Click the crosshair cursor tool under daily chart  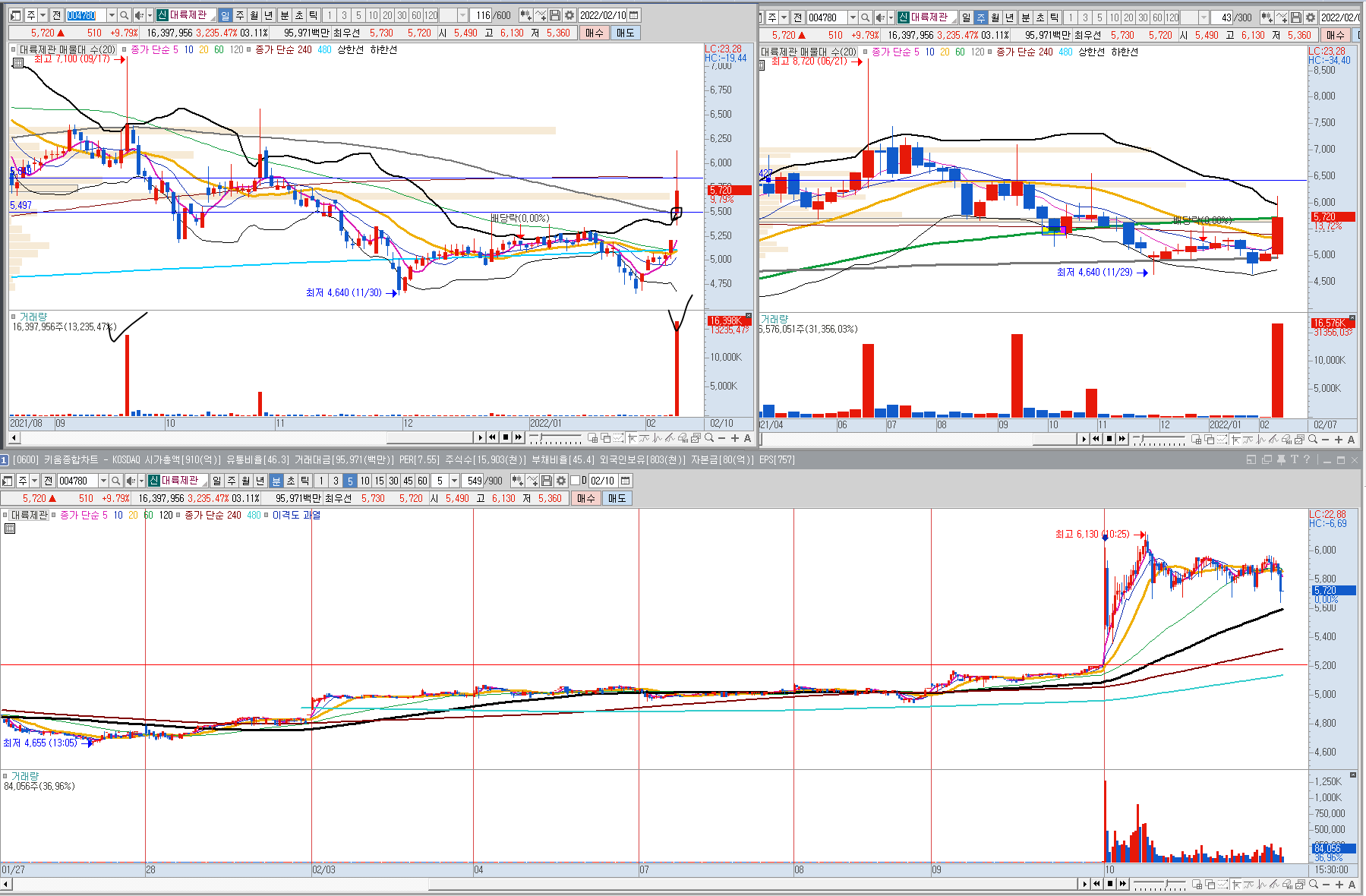632,438
